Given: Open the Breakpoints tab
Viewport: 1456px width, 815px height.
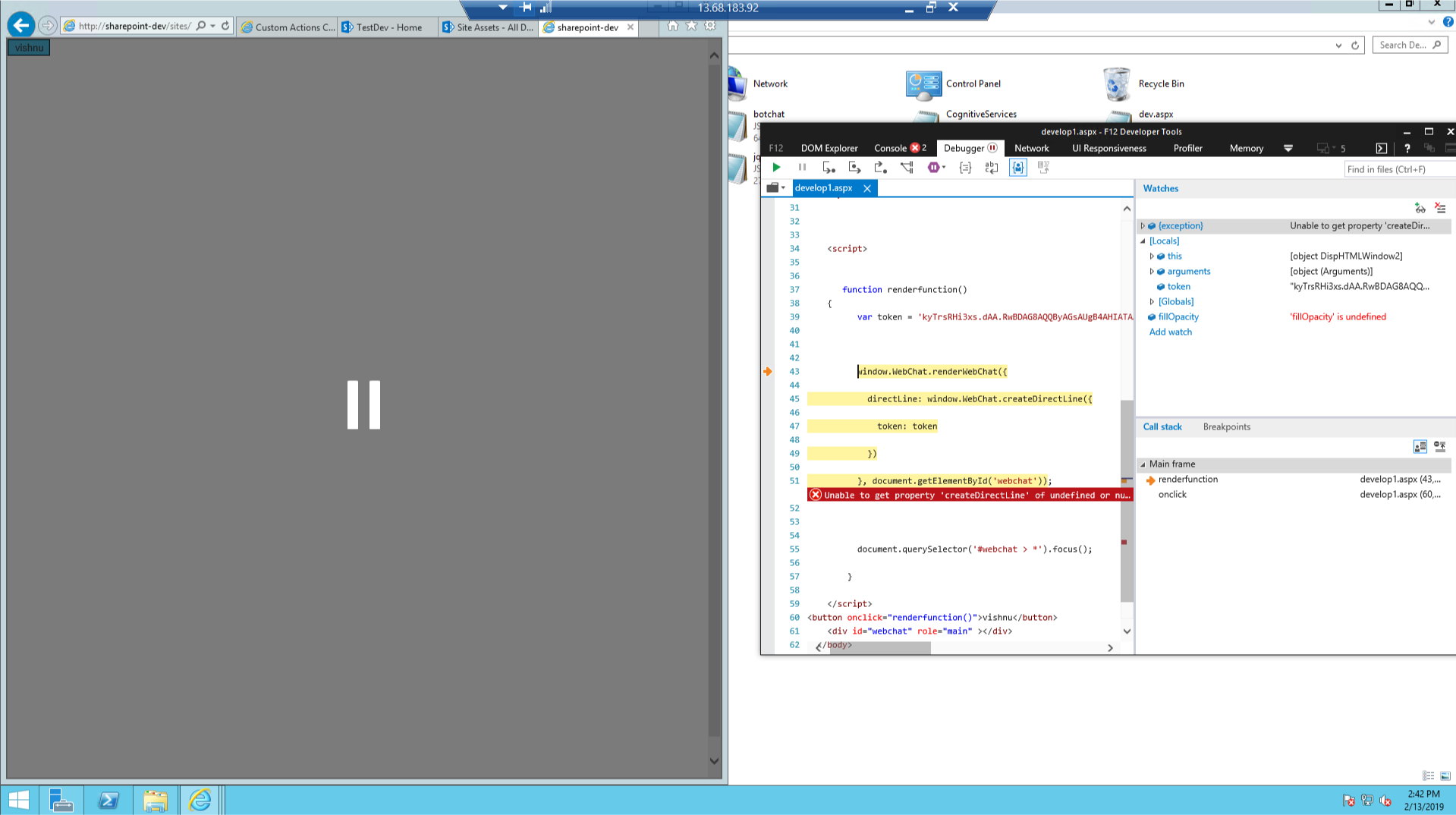Looking at the screenshot, I should click(x=1226, y=426).
